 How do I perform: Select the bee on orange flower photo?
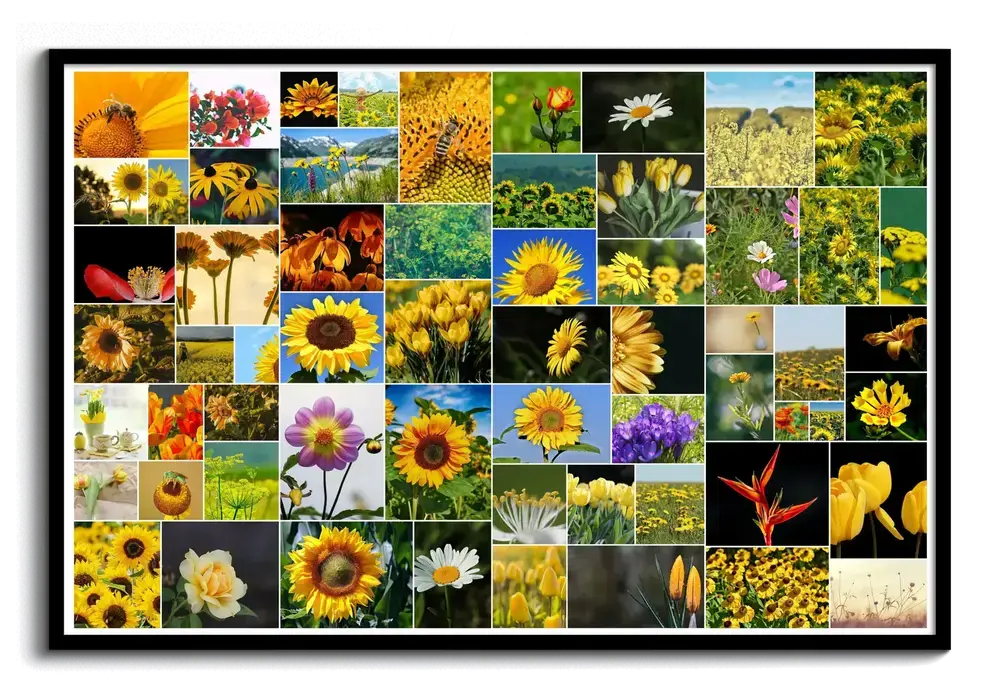tap(131, 114)
